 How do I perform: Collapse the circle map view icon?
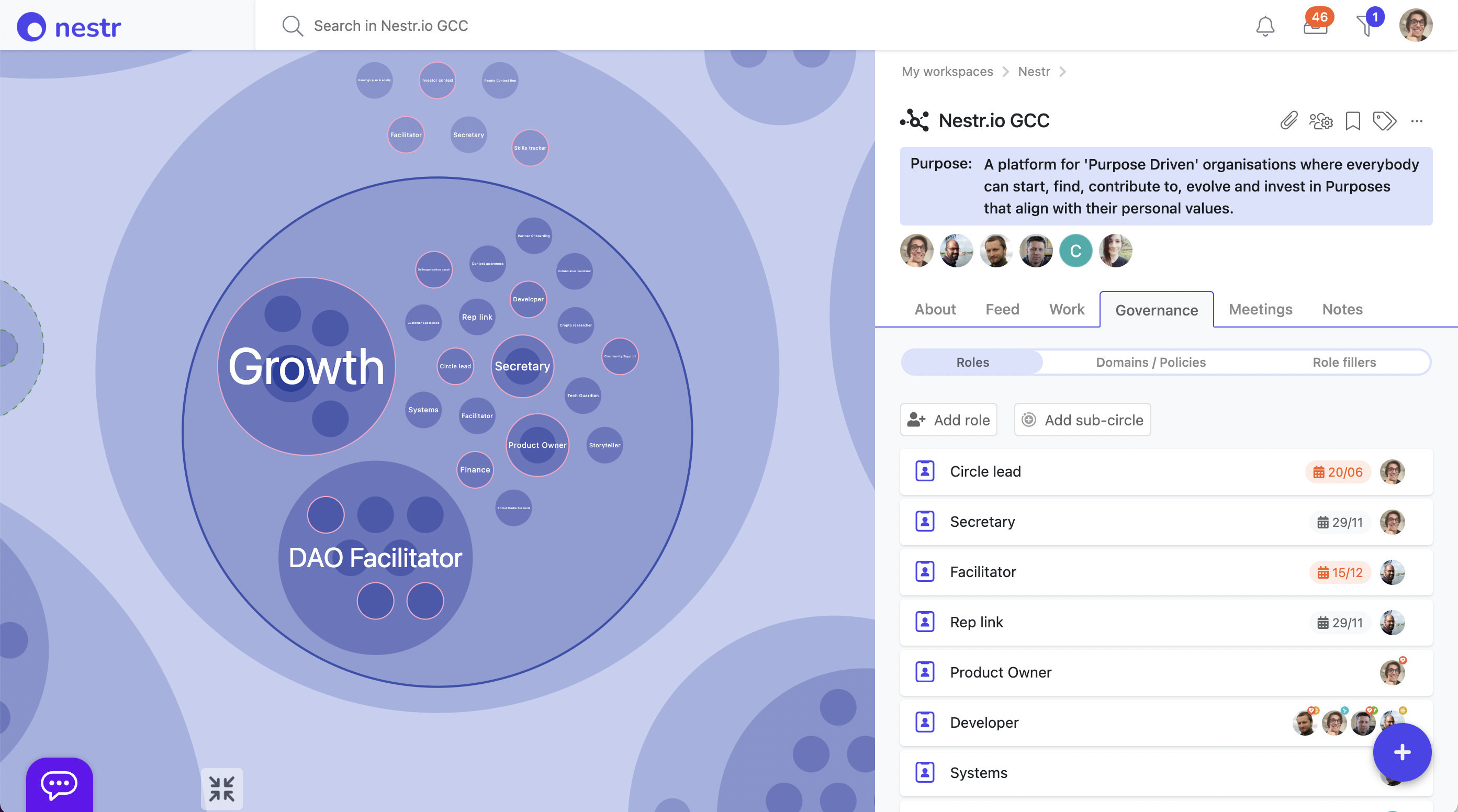coord(221,788)
